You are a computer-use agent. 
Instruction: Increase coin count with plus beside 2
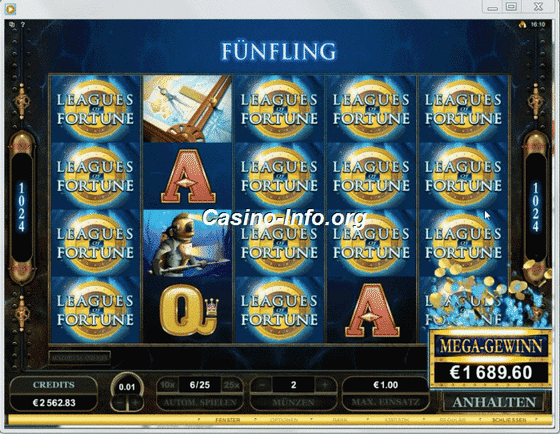(325, 385)
